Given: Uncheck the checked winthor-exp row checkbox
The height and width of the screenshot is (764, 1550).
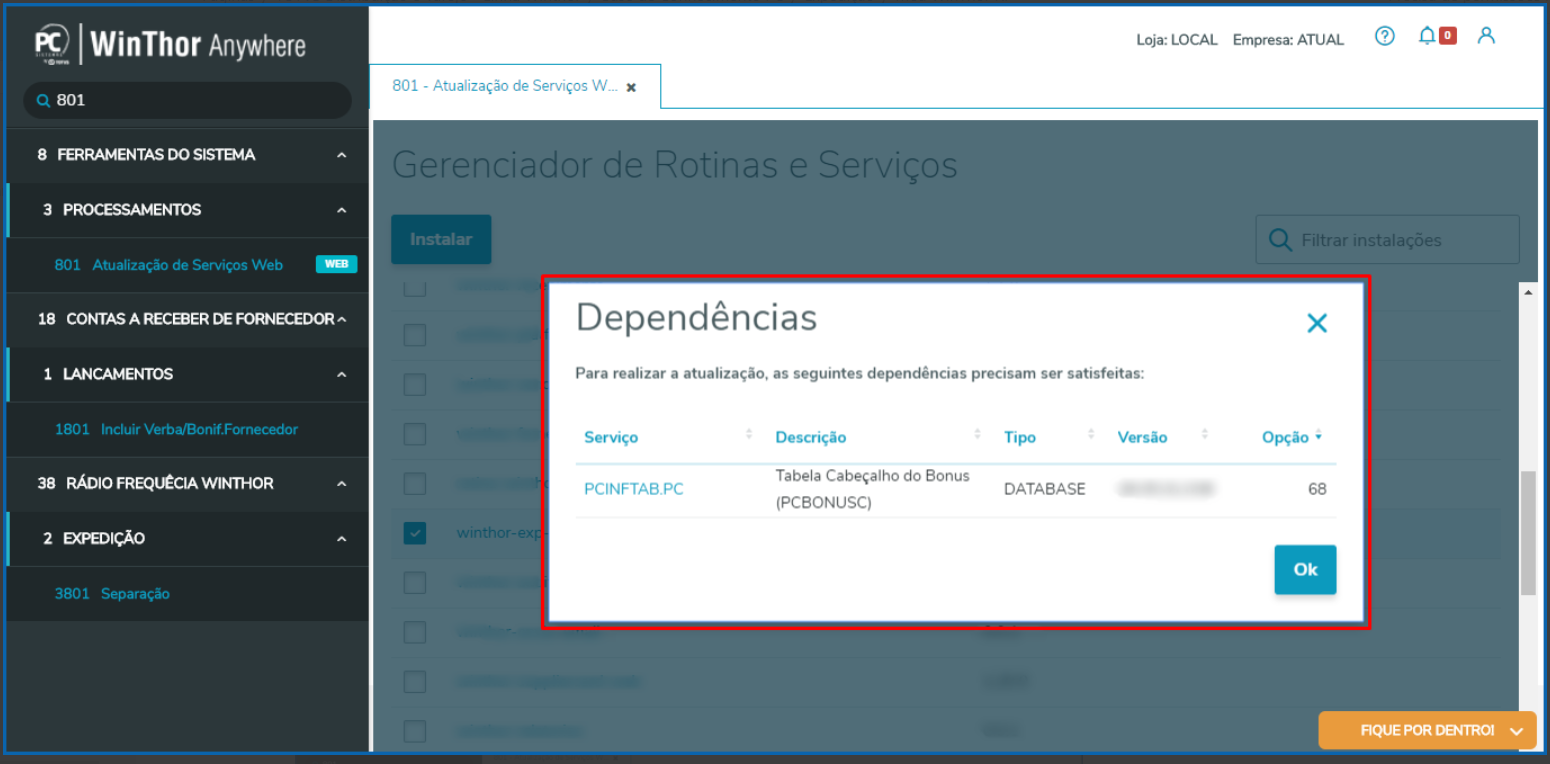Looking at the screenshot, I should tap(415, 533).
